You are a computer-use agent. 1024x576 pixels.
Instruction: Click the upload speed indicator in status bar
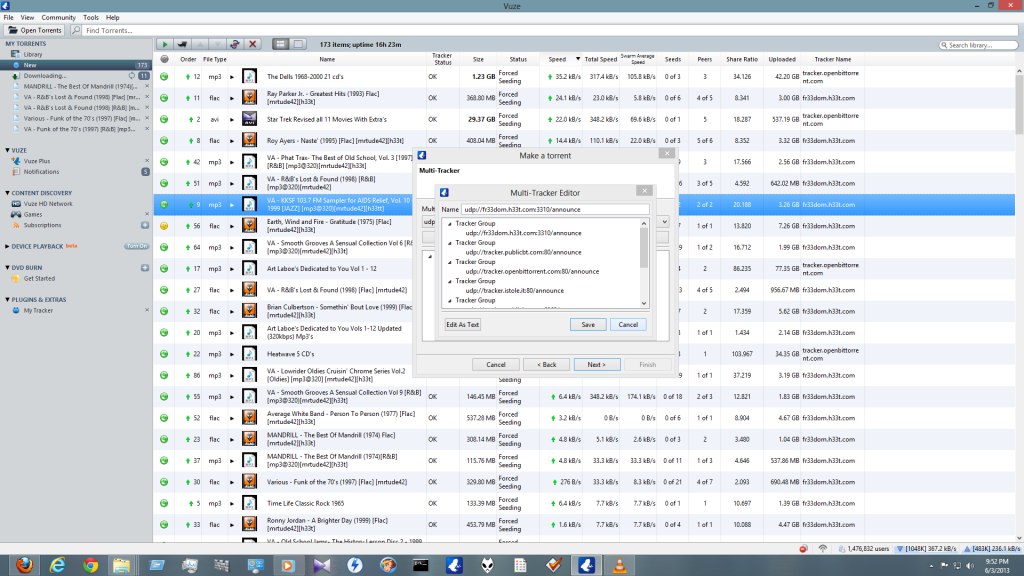click(x=991, y=549)
